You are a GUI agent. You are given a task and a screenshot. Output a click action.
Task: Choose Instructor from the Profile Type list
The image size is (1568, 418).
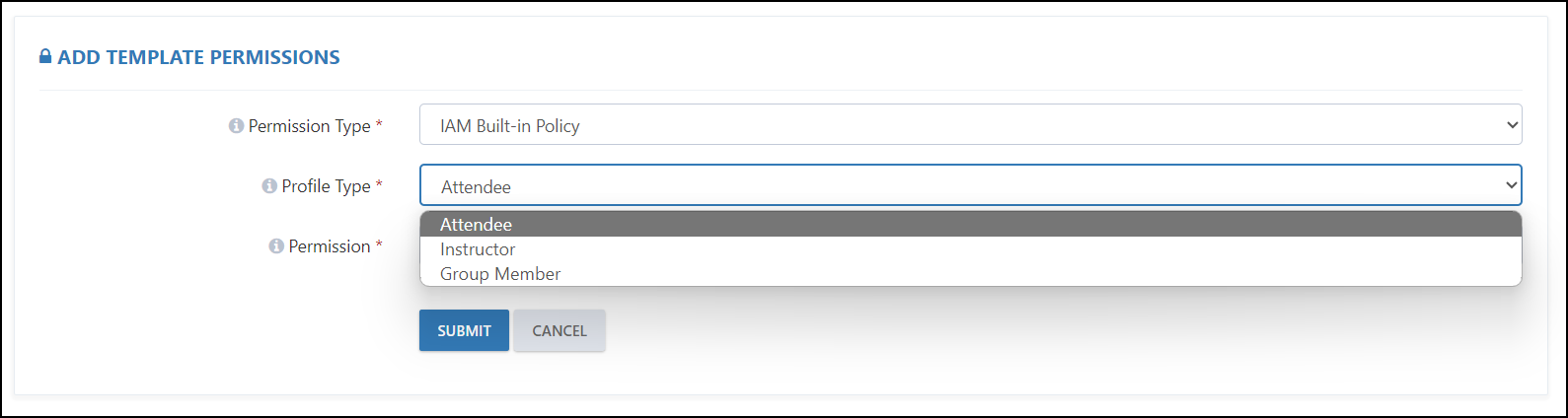[970, 249]
